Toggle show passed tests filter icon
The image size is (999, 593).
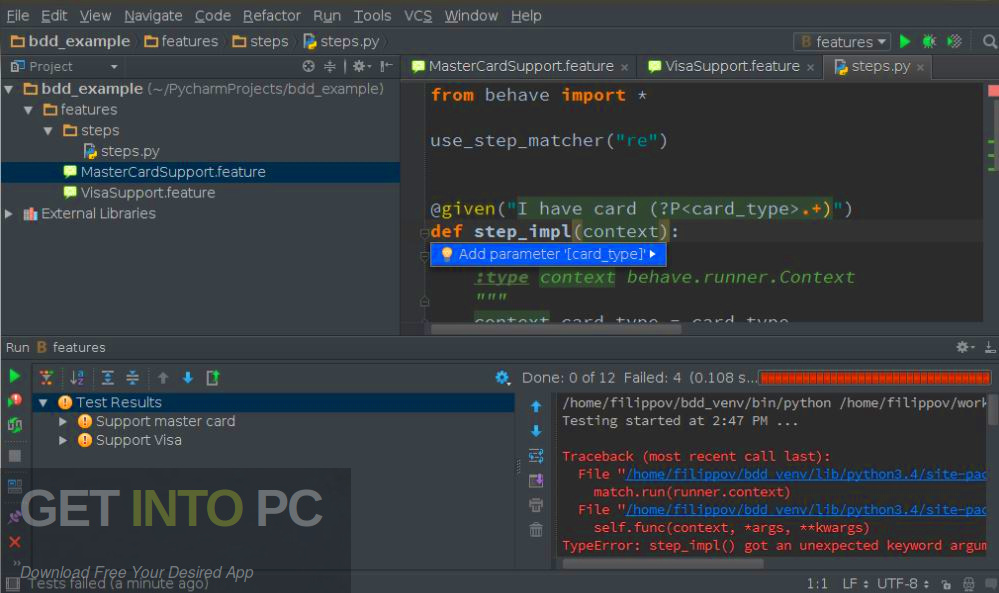tap(46, 378)
